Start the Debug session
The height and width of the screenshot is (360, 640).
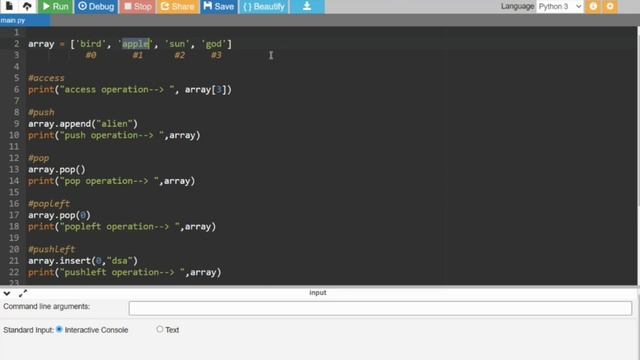(96, 7)
